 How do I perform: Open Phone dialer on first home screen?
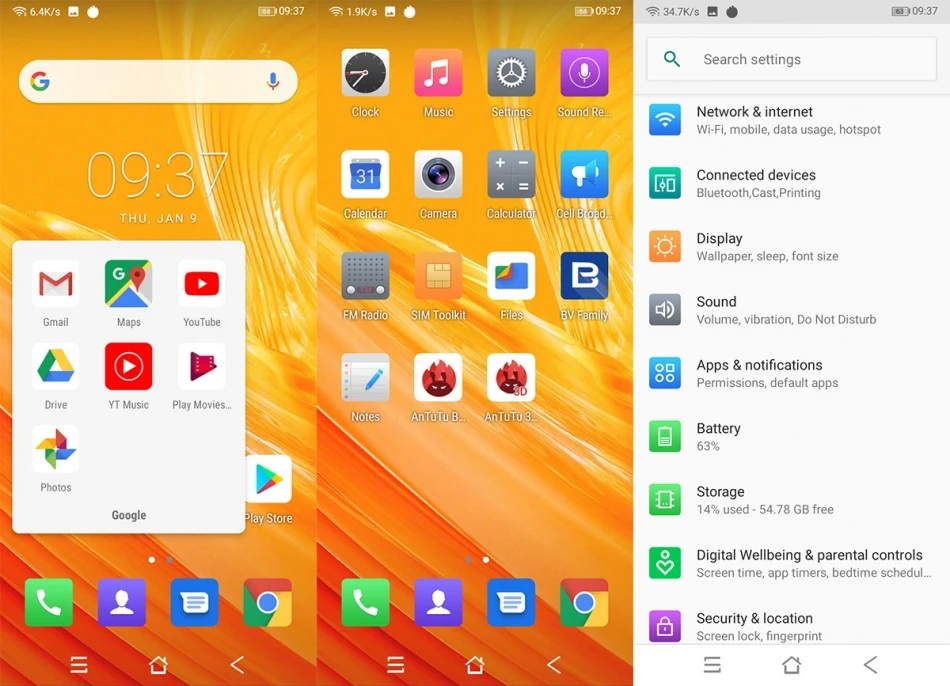[49, 602]
